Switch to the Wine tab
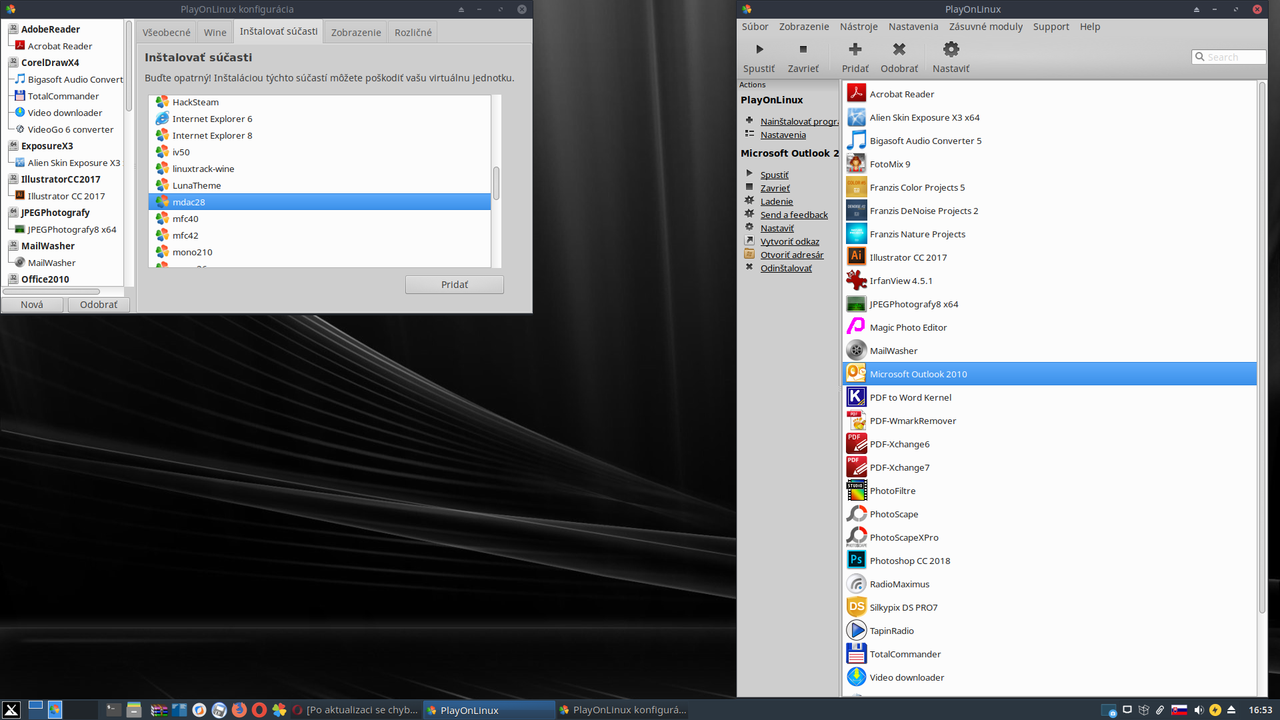 tap(215, 32)
